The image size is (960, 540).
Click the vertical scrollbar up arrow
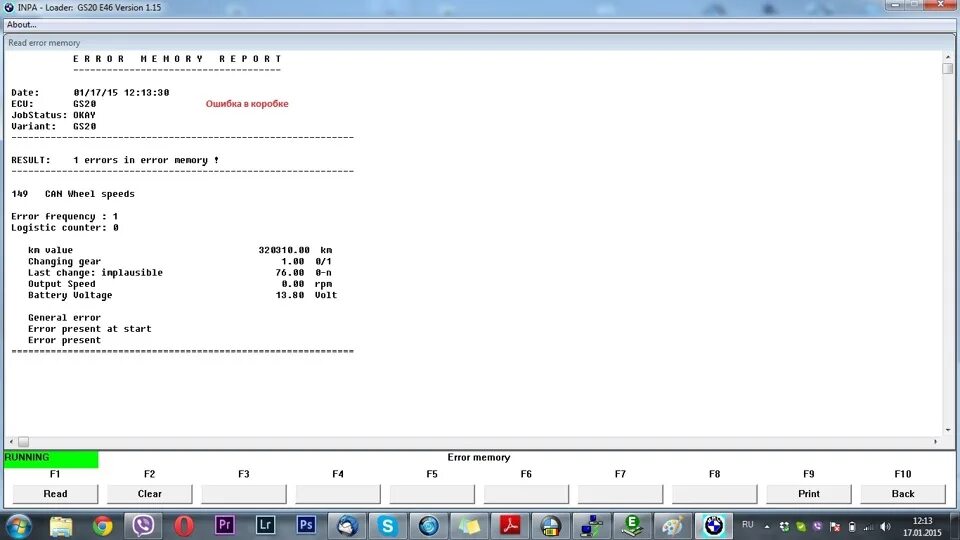[948, 56]
